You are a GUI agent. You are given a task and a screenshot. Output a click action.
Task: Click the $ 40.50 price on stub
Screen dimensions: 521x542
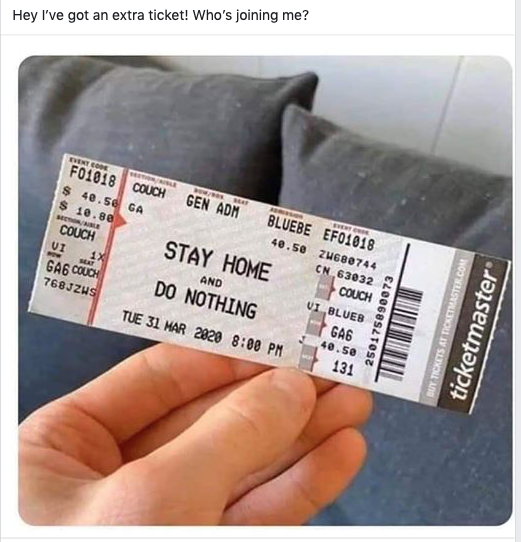point(91,197)
